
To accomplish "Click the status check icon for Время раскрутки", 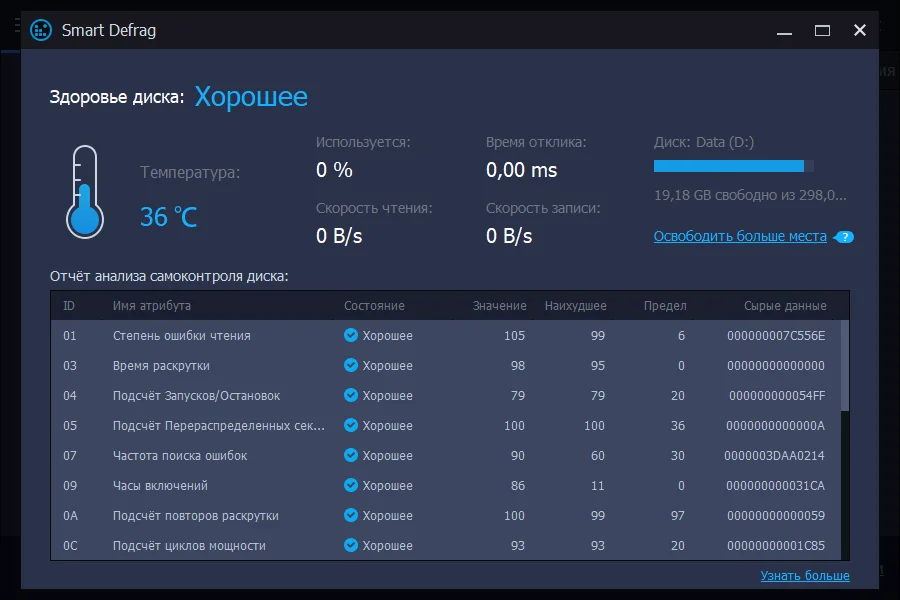I will click(x=351, y=365).
